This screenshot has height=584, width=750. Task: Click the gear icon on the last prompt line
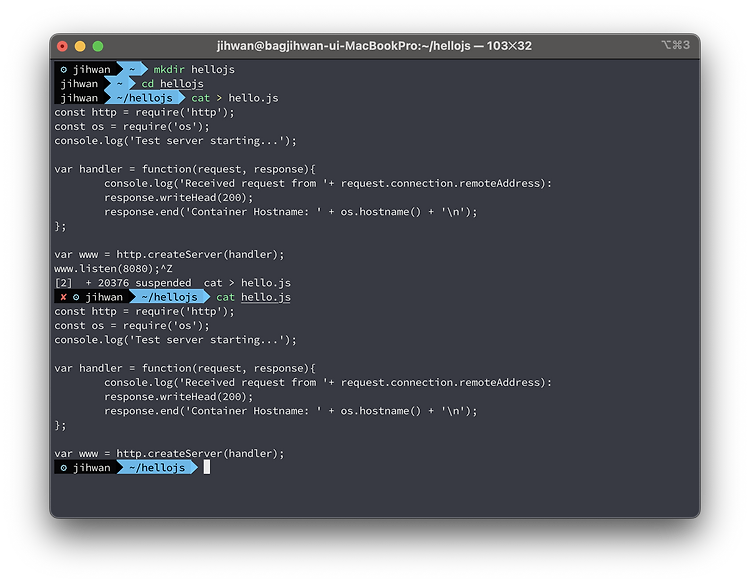point(64,468)
